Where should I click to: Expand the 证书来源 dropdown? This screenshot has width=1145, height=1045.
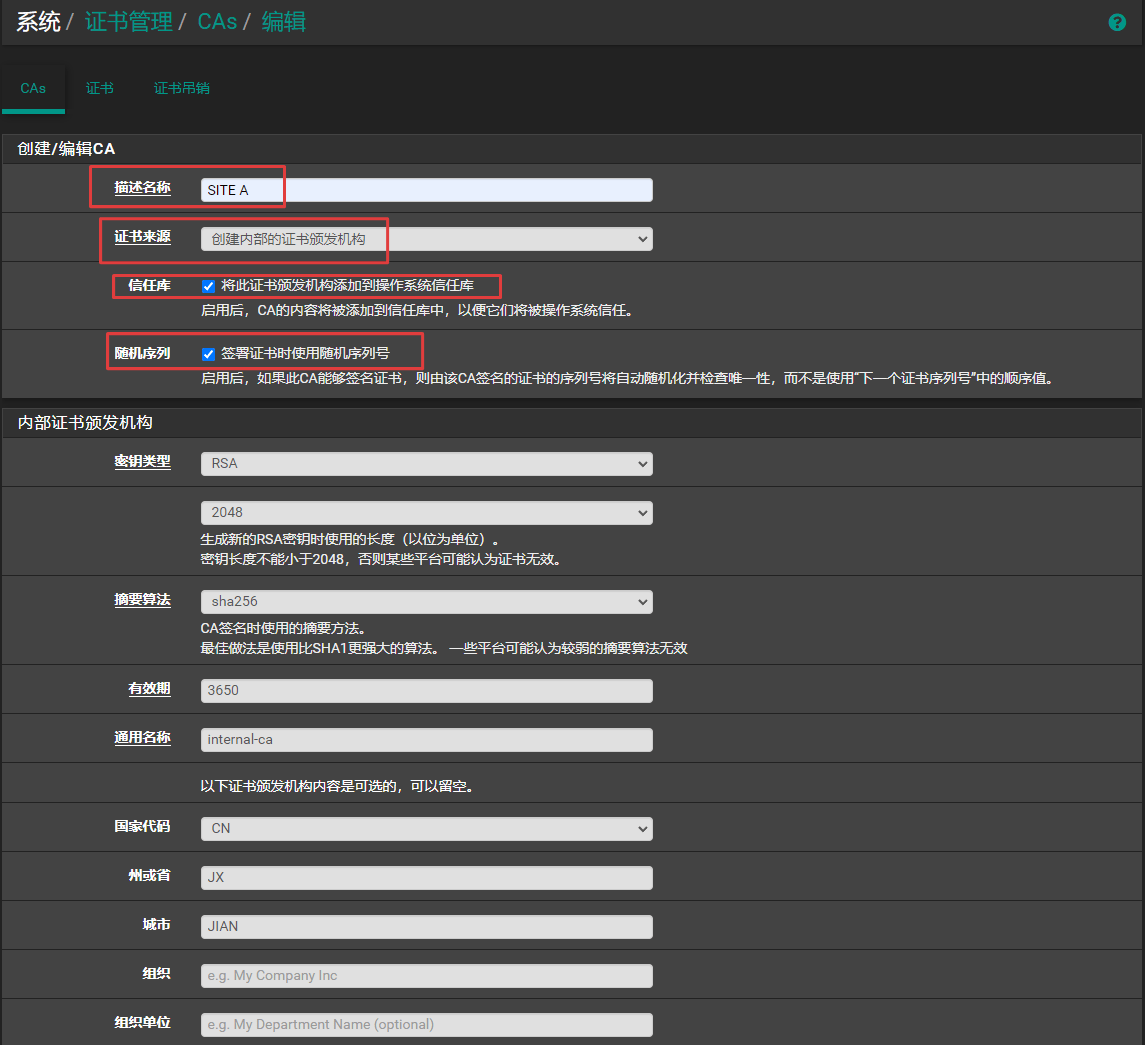coord(426,239)
